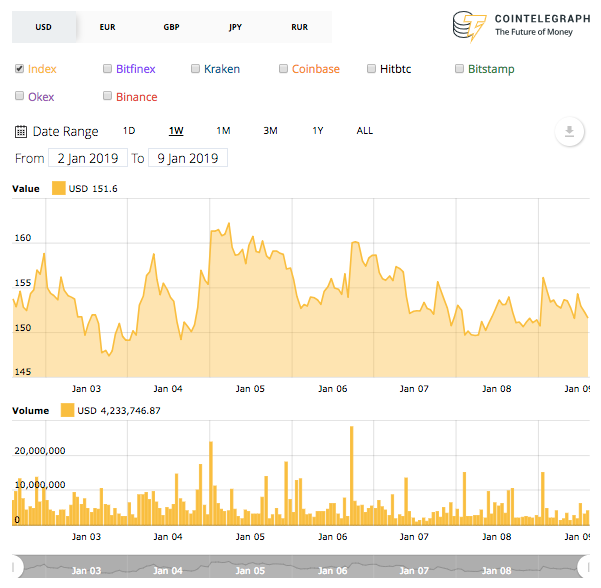
Task: Click the download chart icon
Action: (x=569, y=131)
